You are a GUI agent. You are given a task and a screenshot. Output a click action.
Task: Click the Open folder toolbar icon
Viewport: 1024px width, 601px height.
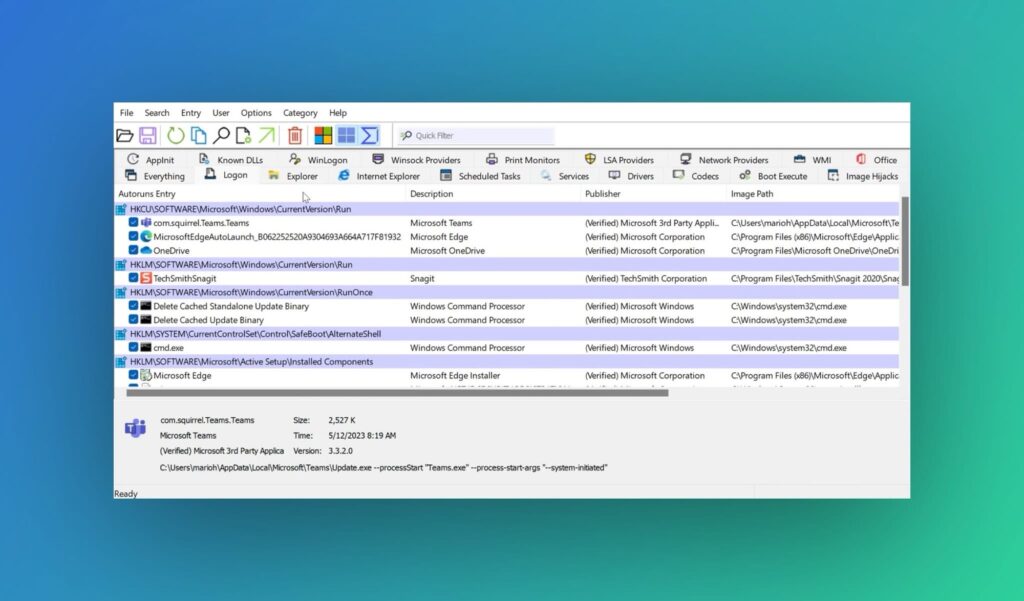click(x=125, y=136)
